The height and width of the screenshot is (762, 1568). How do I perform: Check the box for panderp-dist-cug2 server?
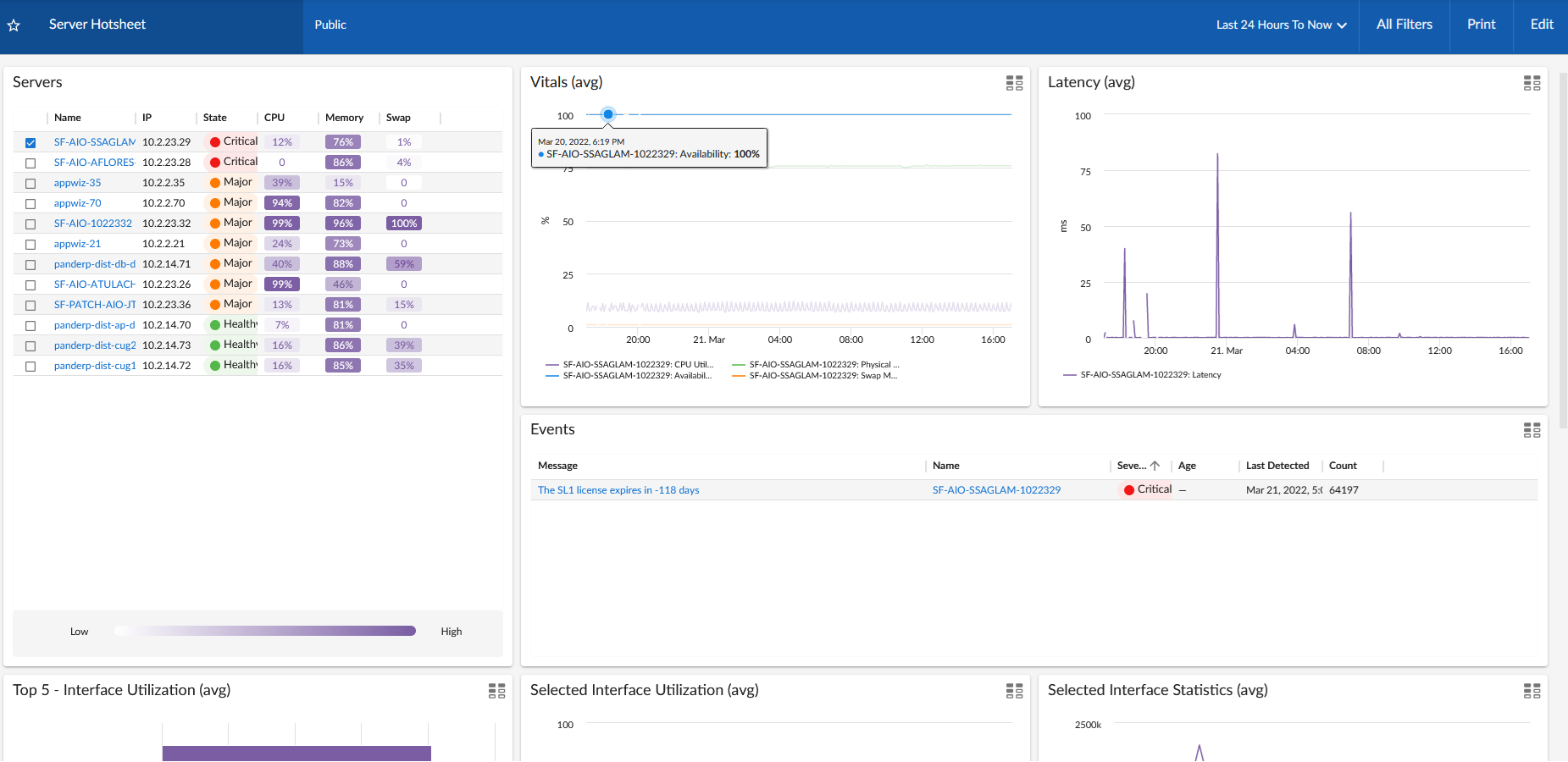point(30,346)
